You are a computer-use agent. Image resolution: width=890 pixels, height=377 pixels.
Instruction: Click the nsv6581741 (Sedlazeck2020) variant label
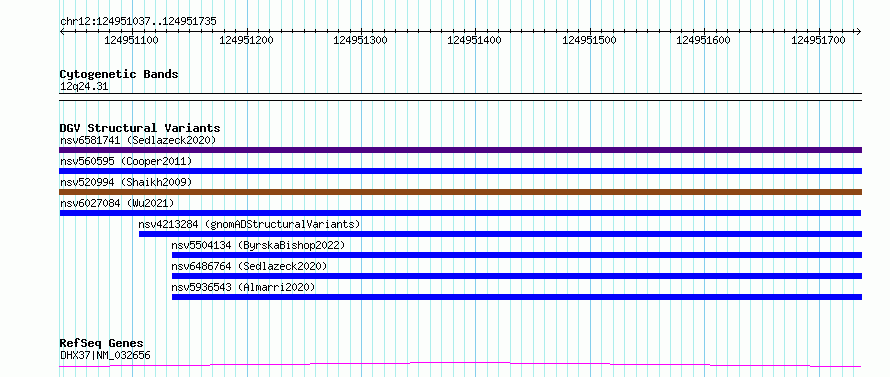[138, 140]
